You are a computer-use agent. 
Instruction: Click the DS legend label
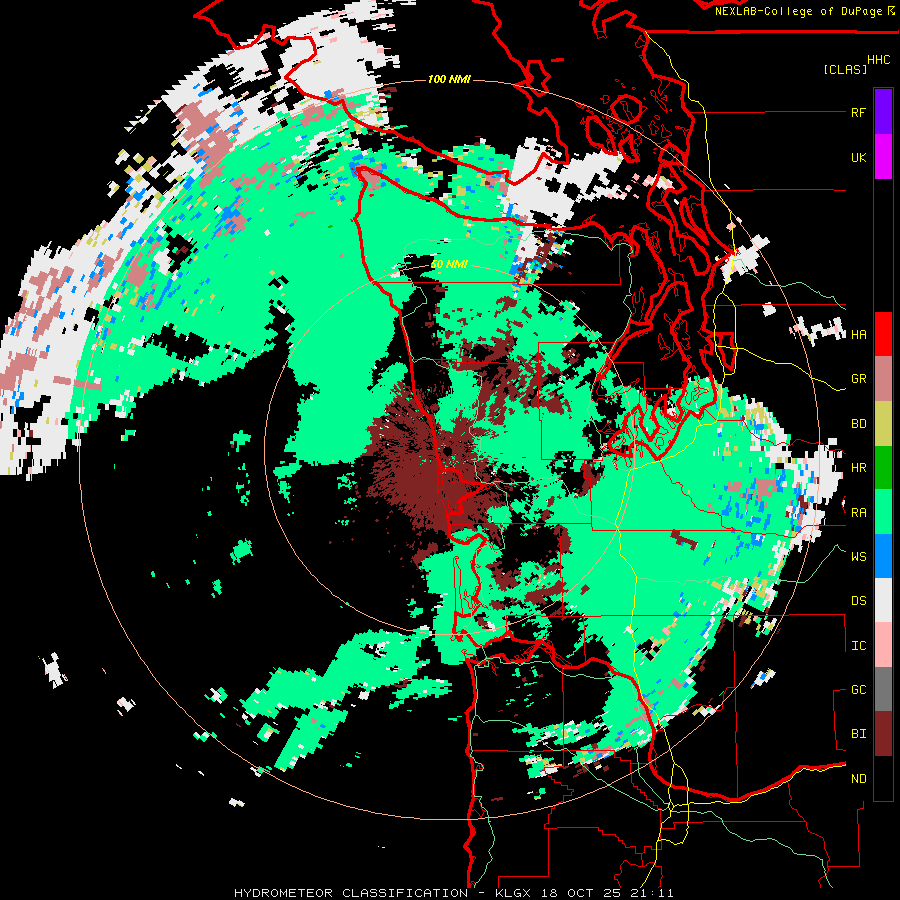(858, 601)
